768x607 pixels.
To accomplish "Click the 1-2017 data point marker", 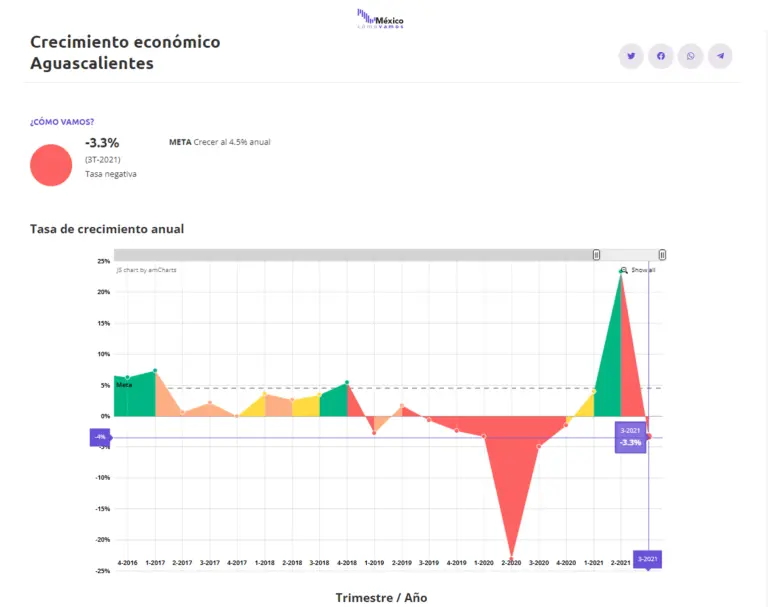I will tap(155, 371).
